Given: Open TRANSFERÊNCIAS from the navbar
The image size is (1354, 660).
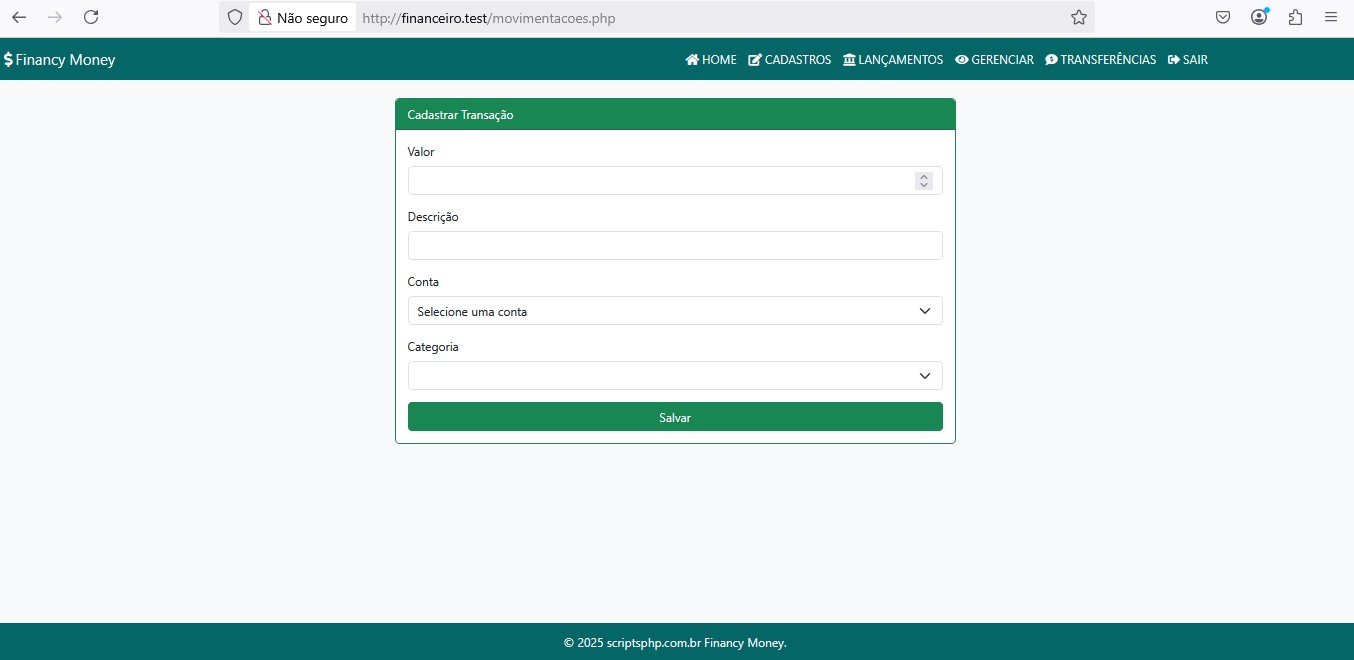Looking at the screenshot, I should pos(1100,60).
